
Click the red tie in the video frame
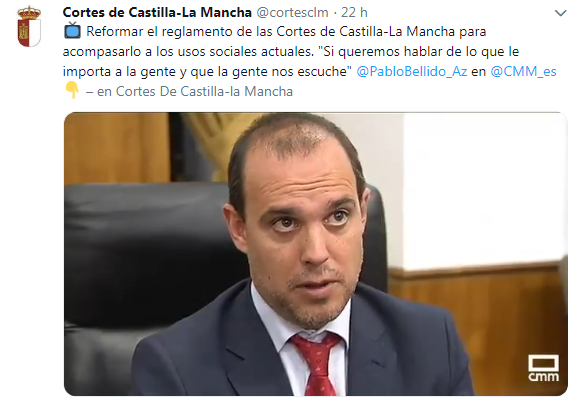coord(318,364)
